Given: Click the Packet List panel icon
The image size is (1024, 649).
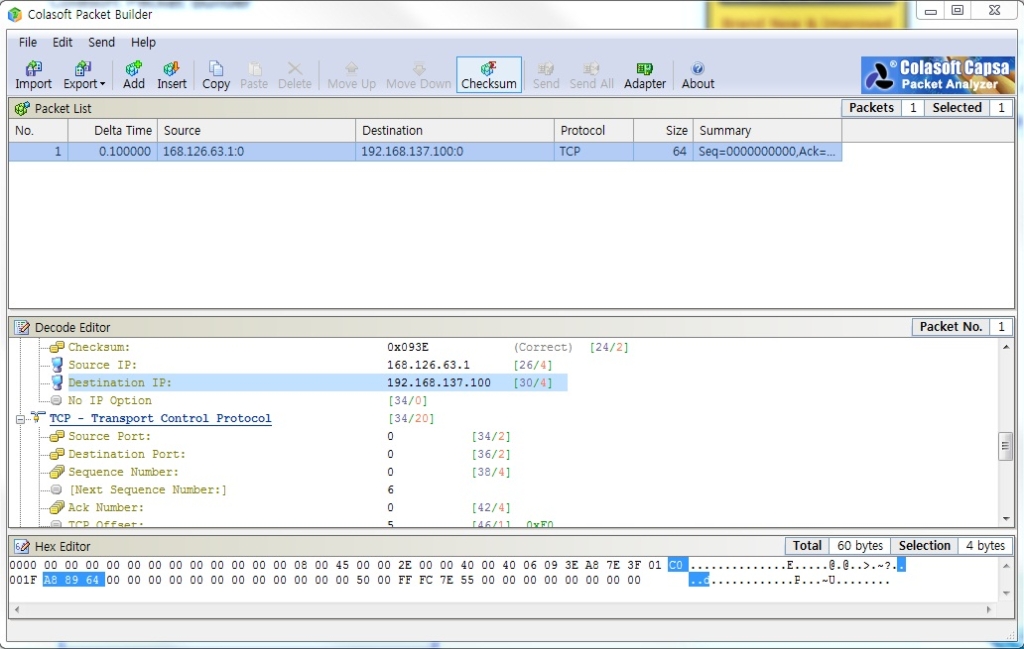Looking at the screenshot, I should tap(22, 108).
